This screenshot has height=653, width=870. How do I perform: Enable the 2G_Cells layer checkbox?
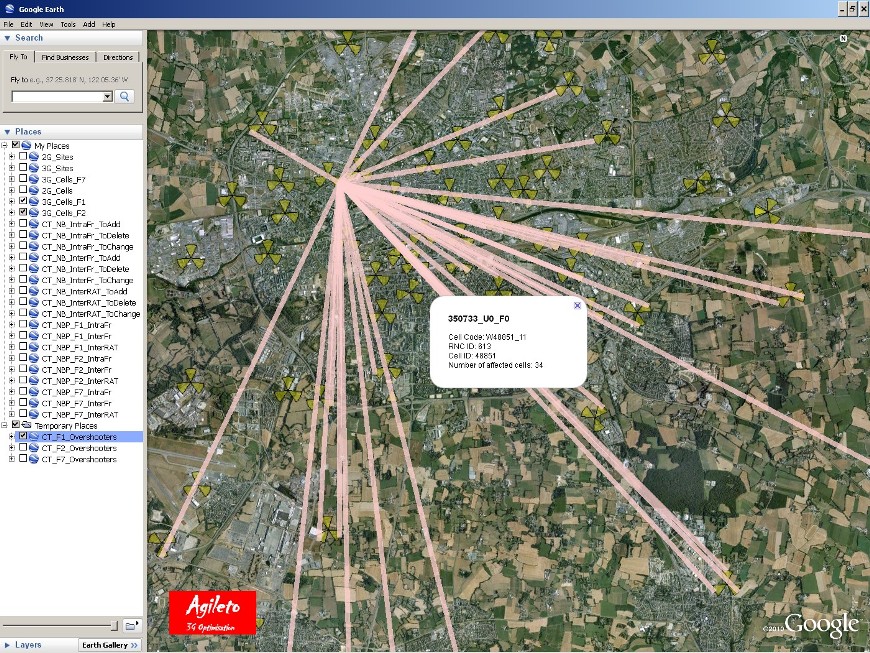pyautogui.click(x=23, y=190)
